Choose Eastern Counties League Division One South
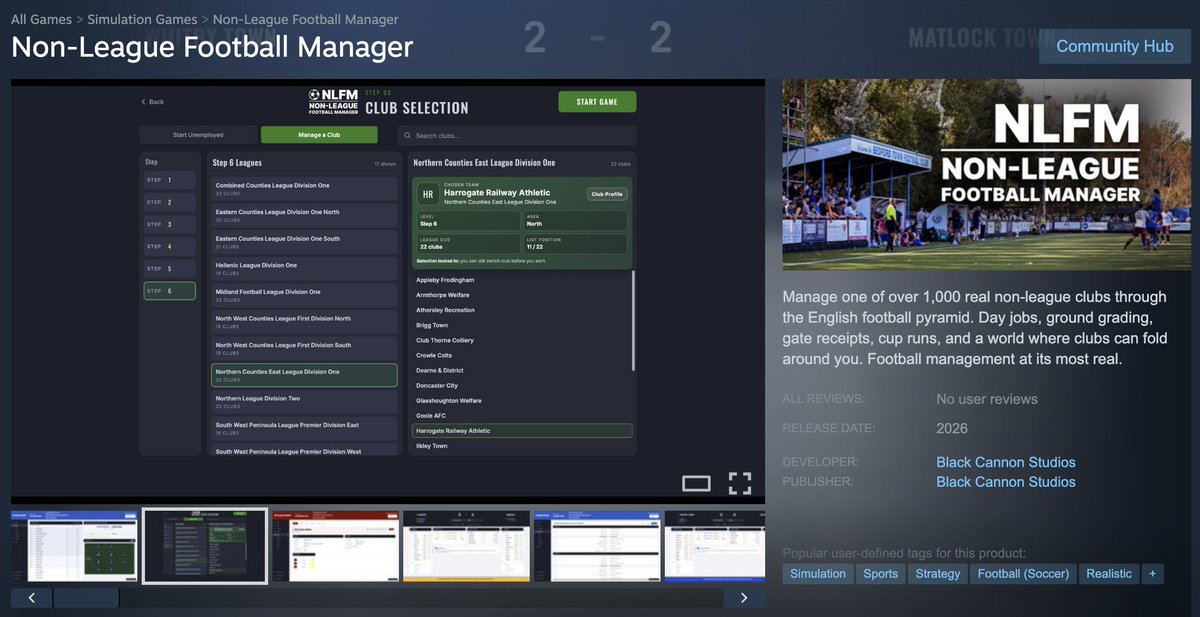Image resolution: width=1200 pixels, height=617 pixels. pyautogui.click(x=304, y=242)
